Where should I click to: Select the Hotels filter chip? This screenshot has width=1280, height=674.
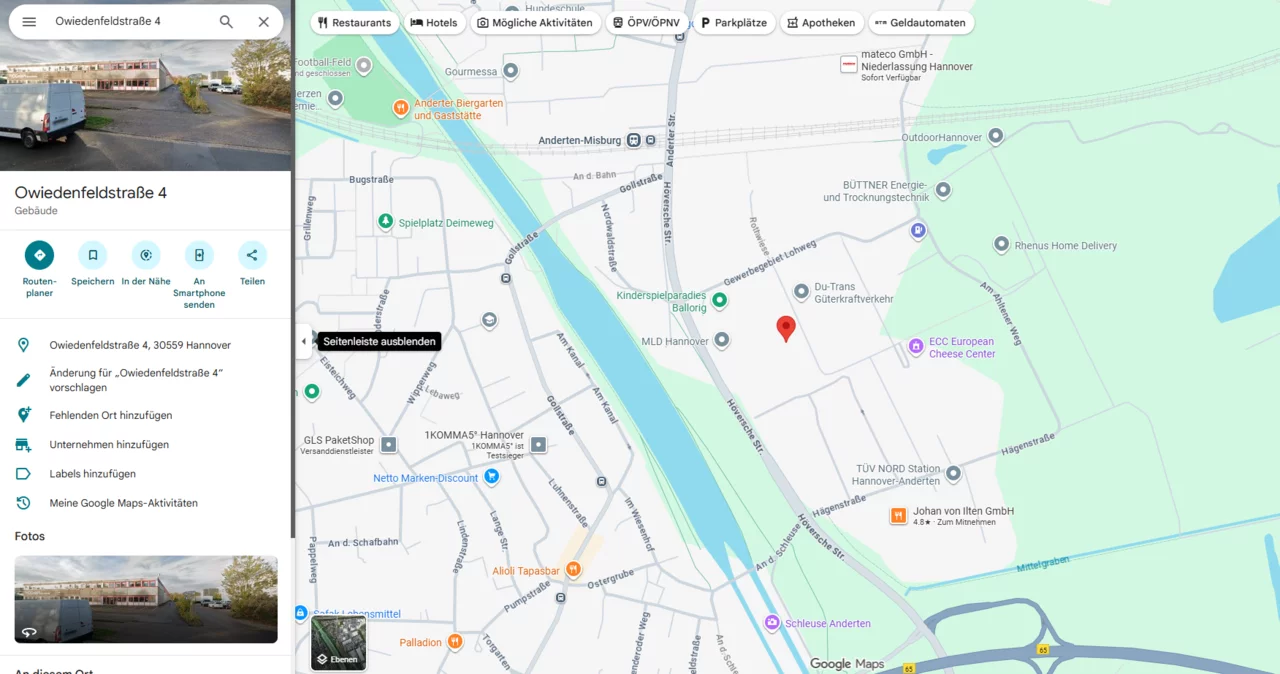(x=434, y=22)
